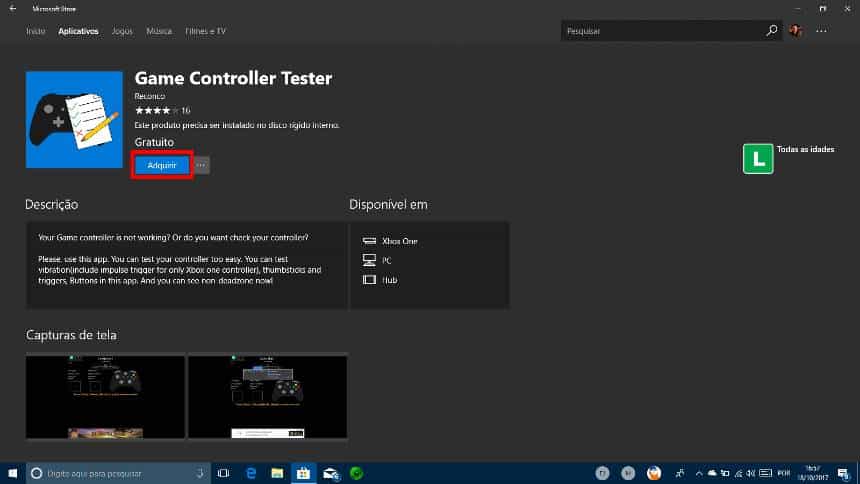The image size is (860, 484).
Task: Open the second app screenshot thumbnail
Action: pyautogui.click(x=268, y=397)
